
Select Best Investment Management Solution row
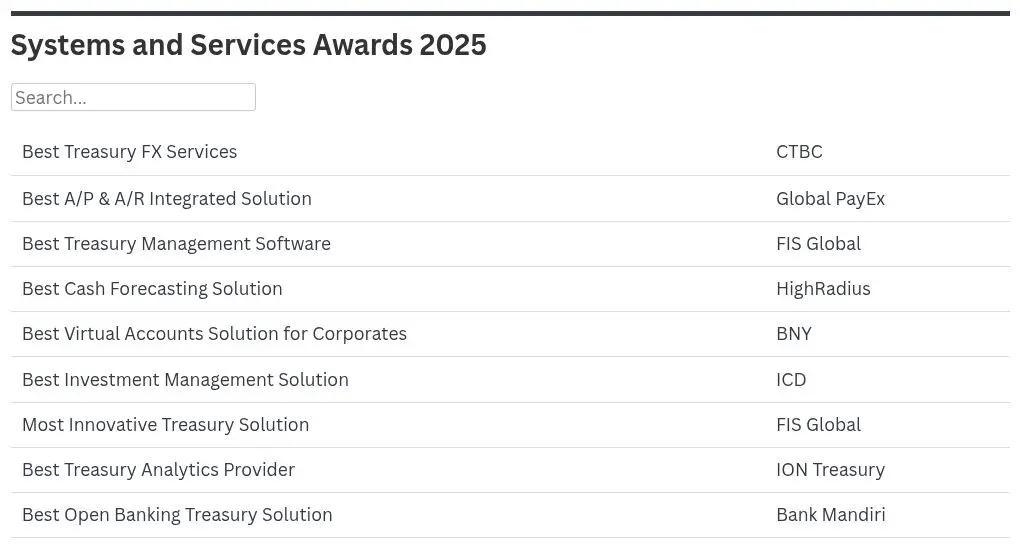(x=185, y=380)
